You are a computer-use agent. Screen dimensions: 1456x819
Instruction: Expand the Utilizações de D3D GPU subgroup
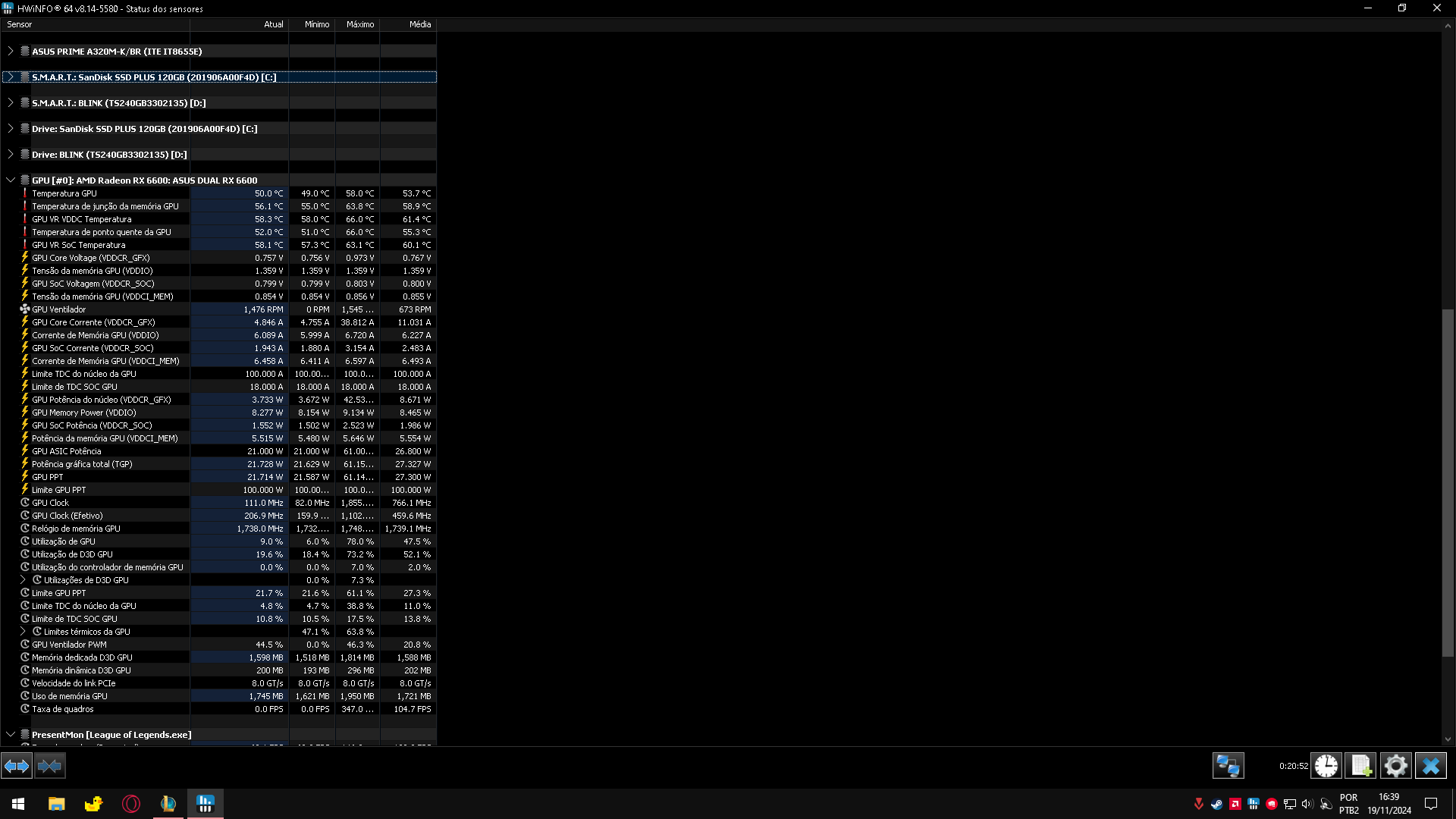click(x=23, y=580)
